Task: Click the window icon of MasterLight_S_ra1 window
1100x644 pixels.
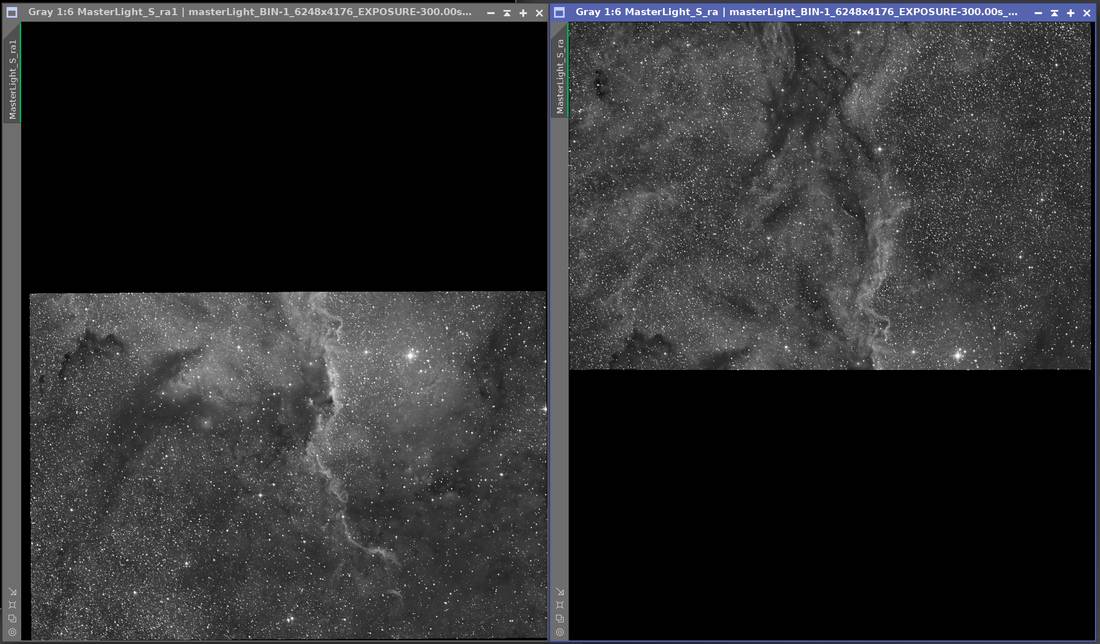Action: coord(12,12)
